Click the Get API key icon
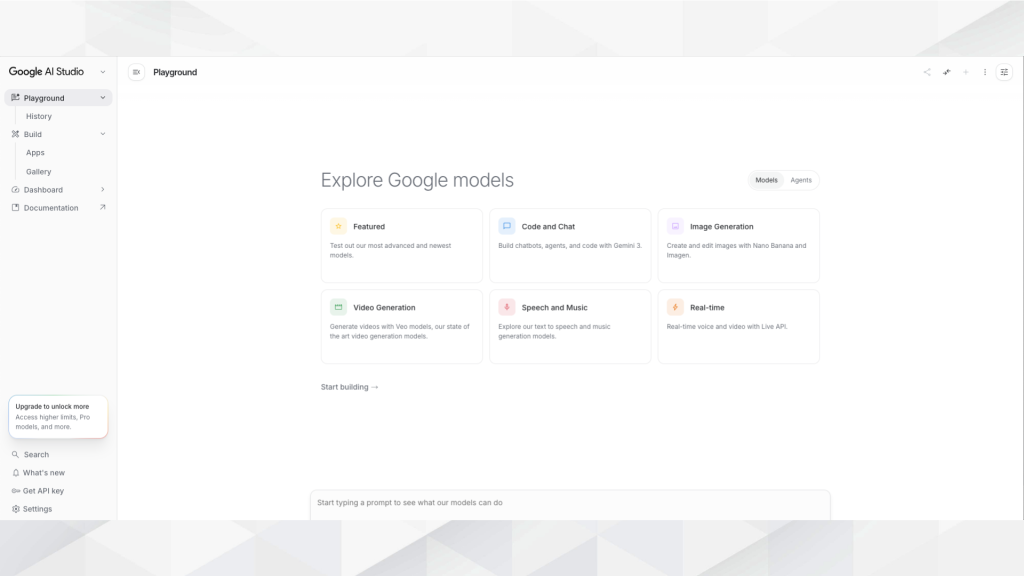This screenshot has height=576, width=1024. tap(16, 491)
